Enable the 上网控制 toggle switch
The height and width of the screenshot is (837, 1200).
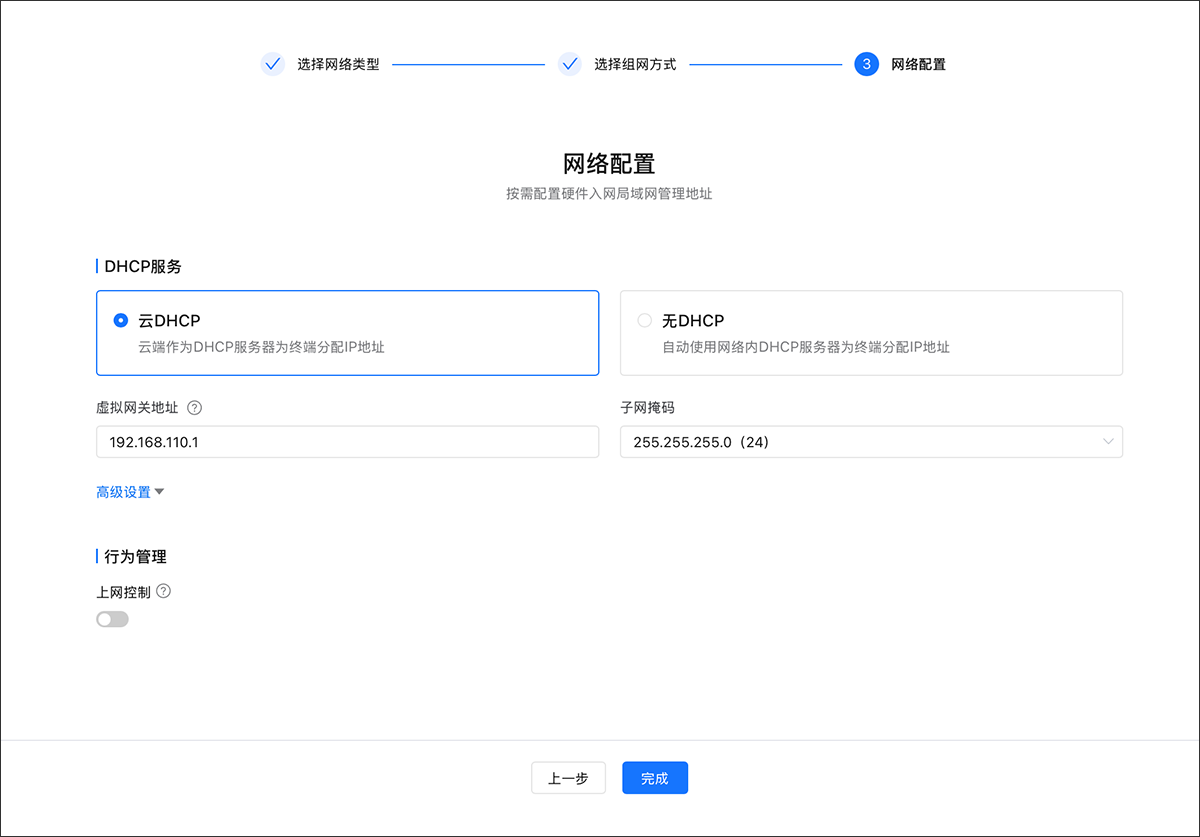112,620
